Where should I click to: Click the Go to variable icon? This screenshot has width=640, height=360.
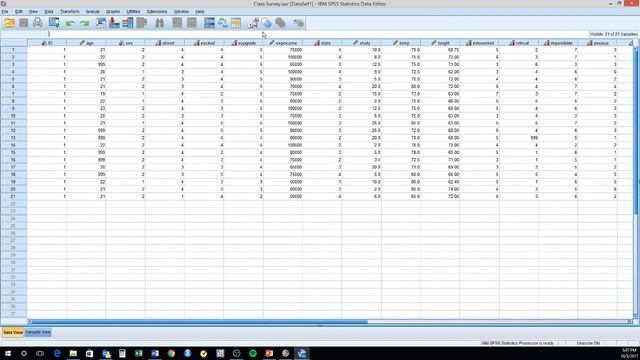114,23
